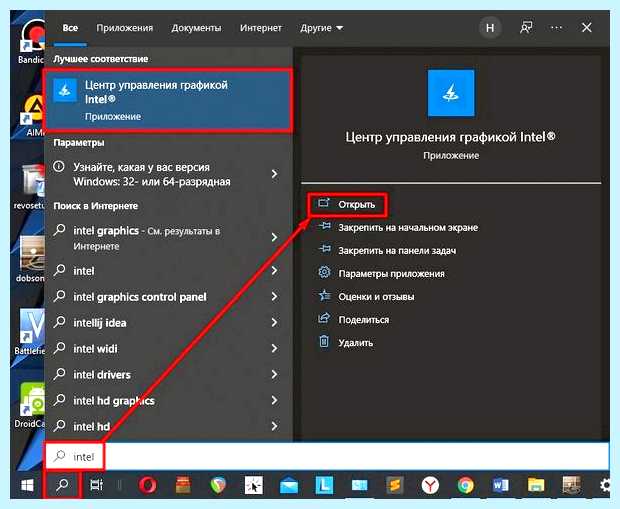Expand arrow next to Windows version setting
This screenshot has width=620, height=509.
[x=274, y=174]
